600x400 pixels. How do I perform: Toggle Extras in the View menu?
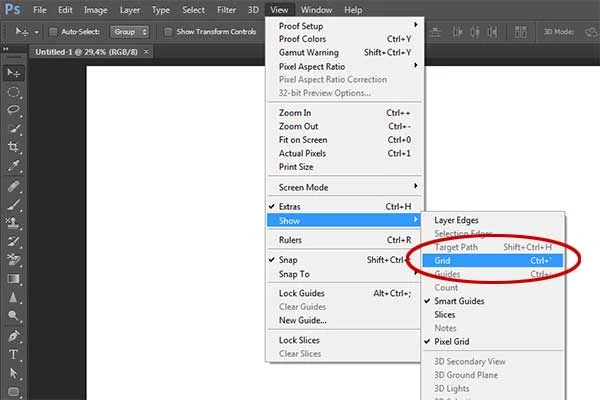click(344, 207)
